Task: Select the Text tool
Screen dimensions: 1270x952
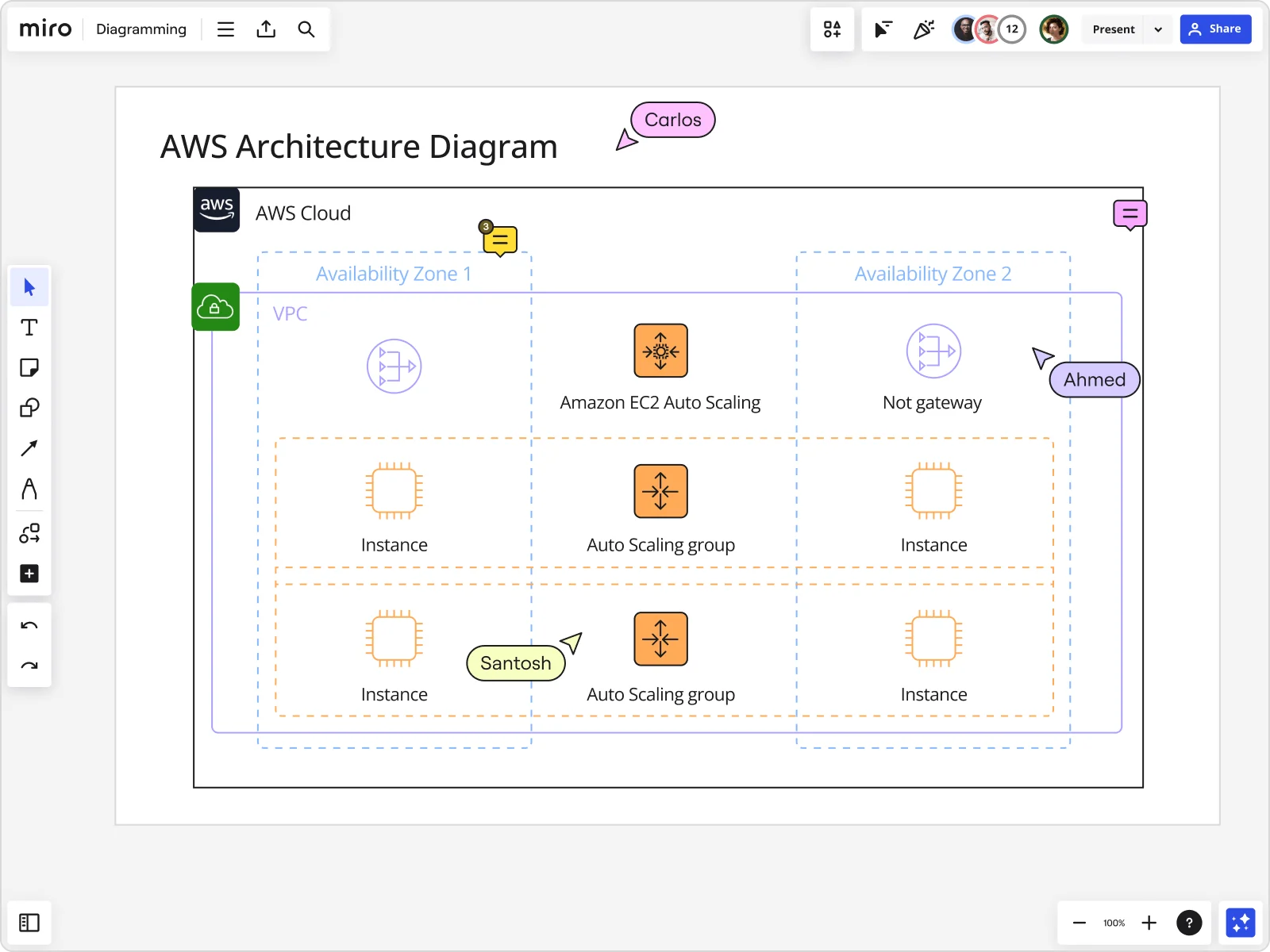Action: 29,327
